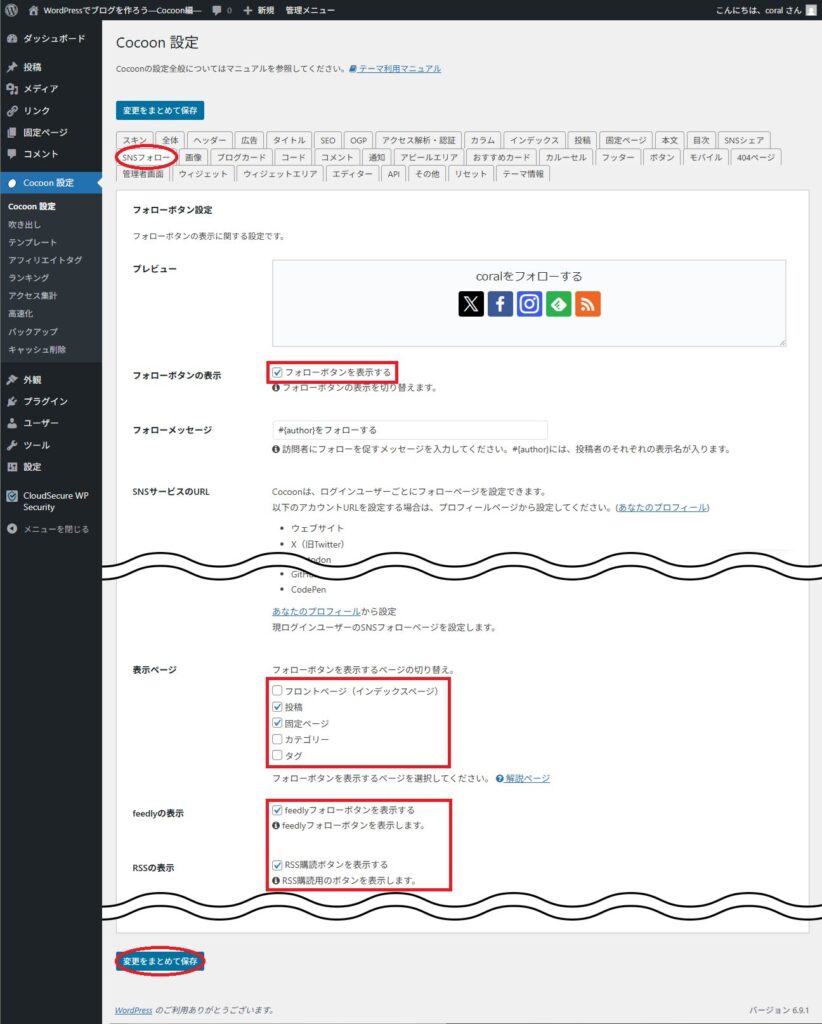The height and width of the screenshot is (1024, 822).
Task: Click the comments bubble icon in the admin bar
Action: coord(216,11)
